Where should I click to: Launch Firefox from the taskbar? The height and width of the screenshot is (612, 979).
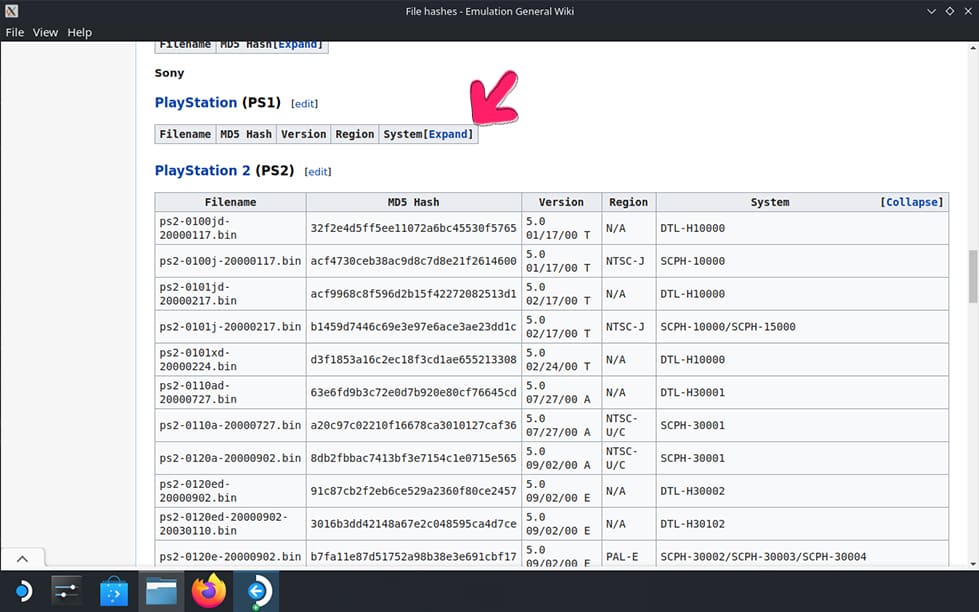point(209,590)
